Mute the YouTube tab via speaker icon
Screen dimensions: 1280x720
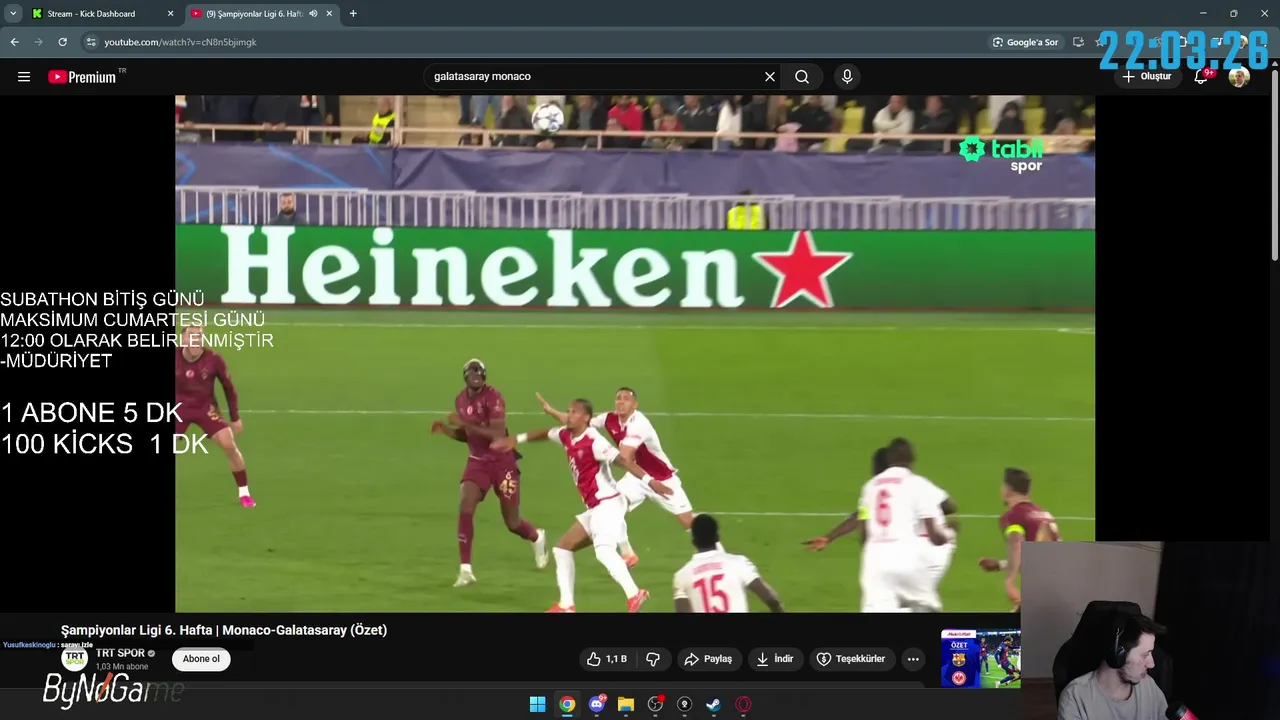click(313, 14)
